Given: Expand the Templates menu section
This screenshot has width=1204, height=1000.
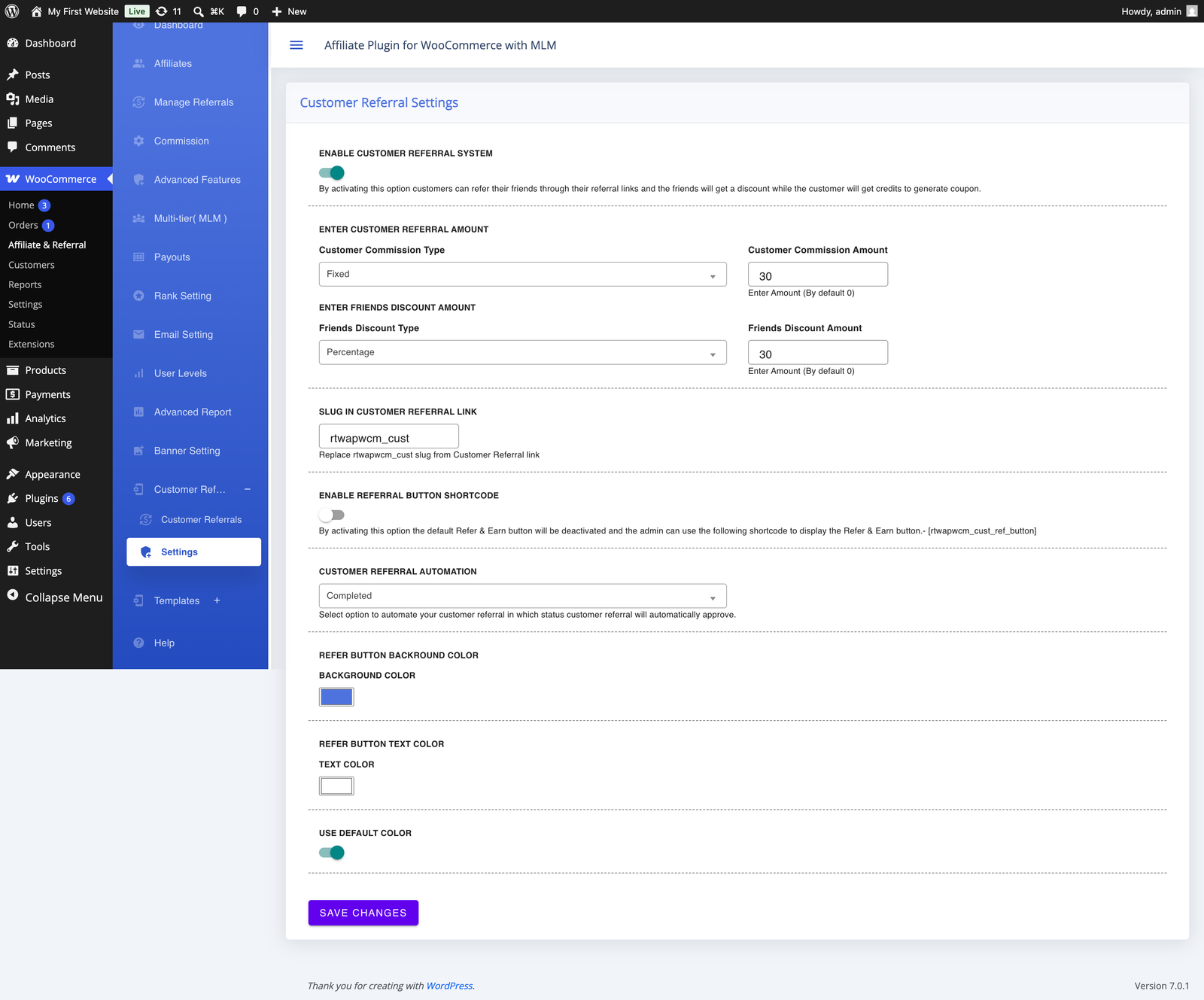Looking at the screenshot, I should pos(217,600).
